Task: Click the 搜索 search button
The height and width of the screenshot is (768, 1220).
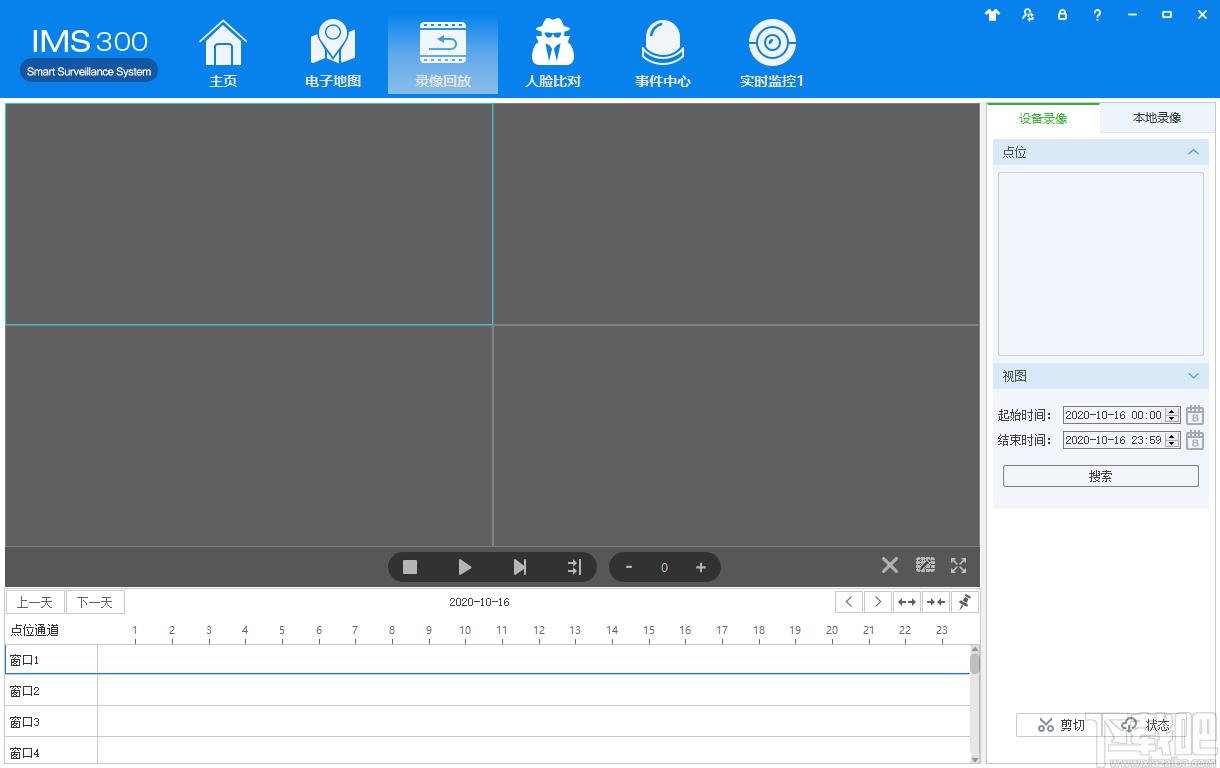Action: pyautogui.click(x=1101, y=476)
